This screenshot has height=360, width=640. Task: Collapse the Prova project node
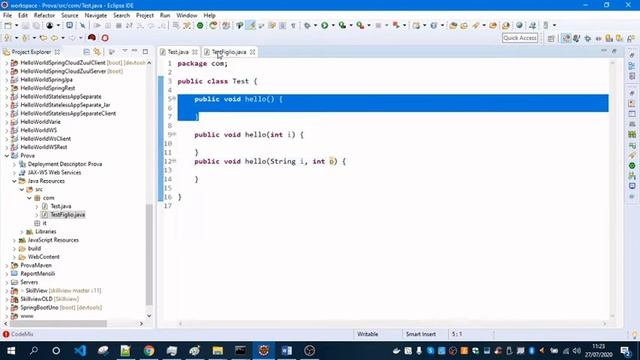[x=7, y=156]
